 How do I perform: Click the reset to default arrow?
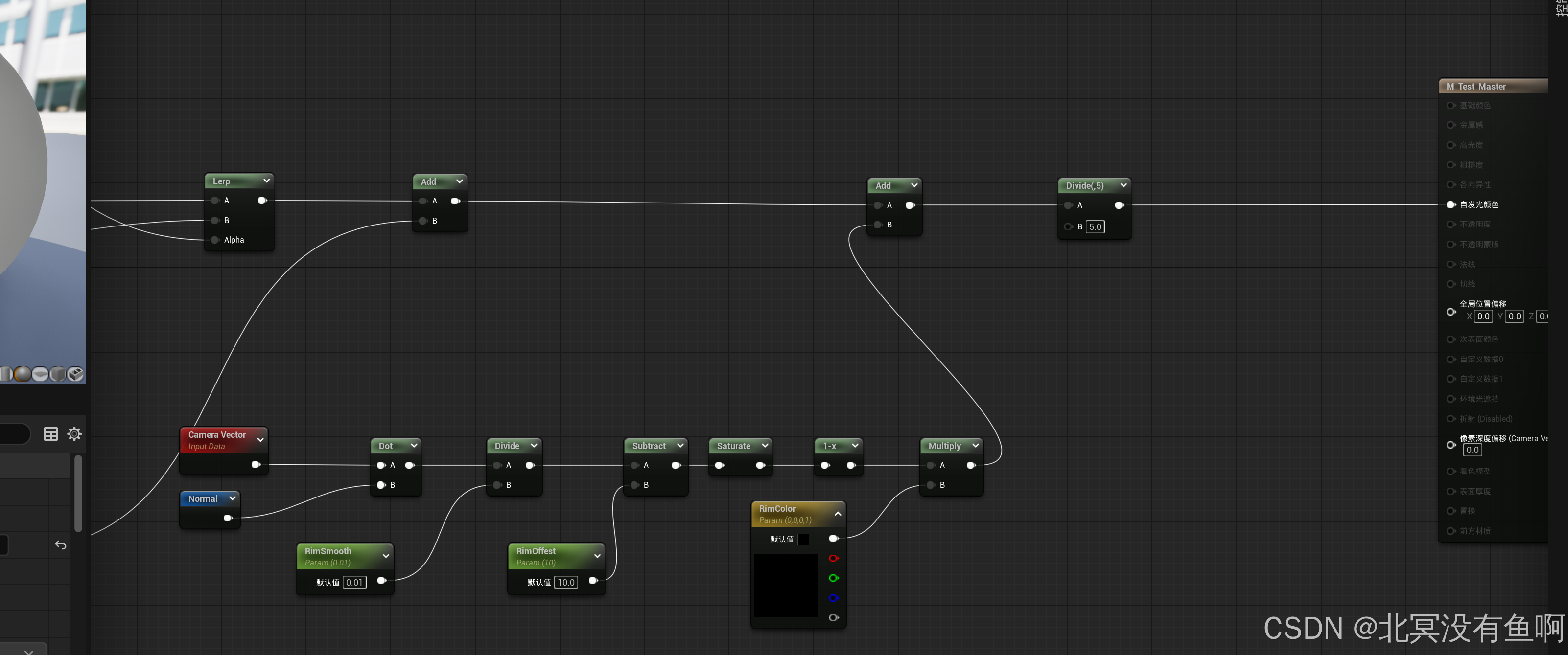pyautogui.click(x=60, y=545)
